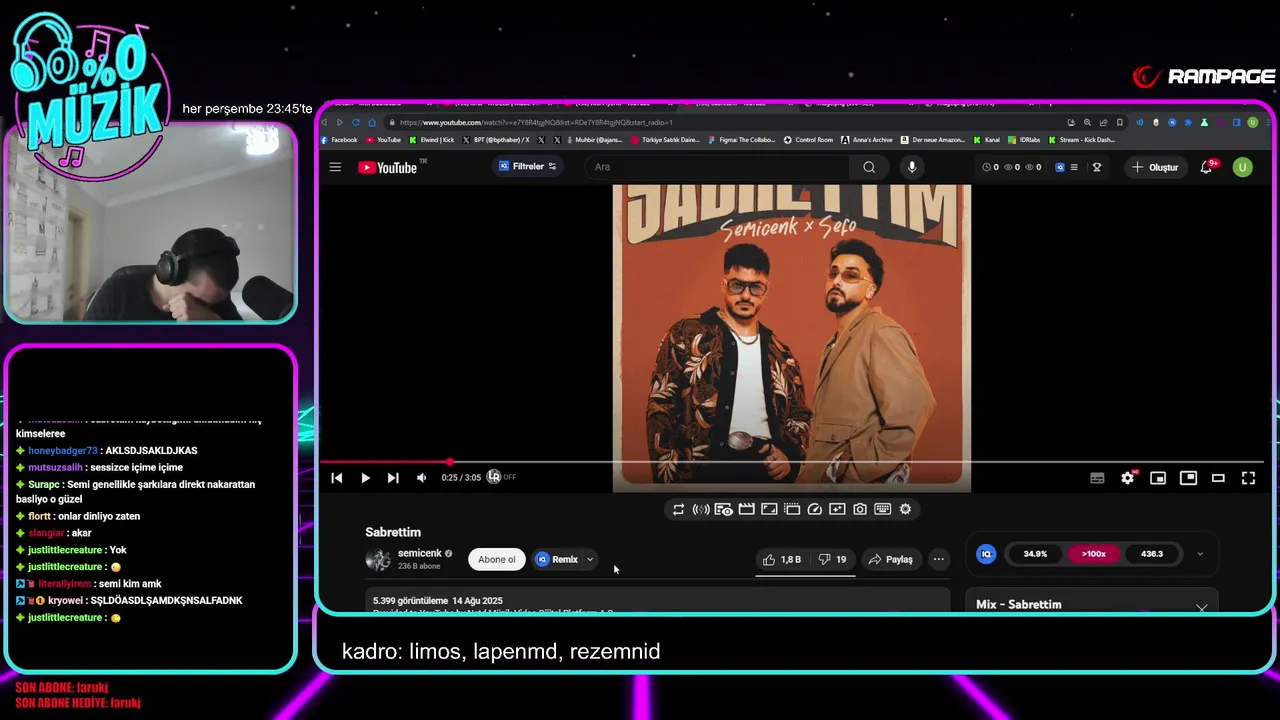Click the Oluştur create button
The height and width of the screenshot is (720, 1280).
[1155, 167]
